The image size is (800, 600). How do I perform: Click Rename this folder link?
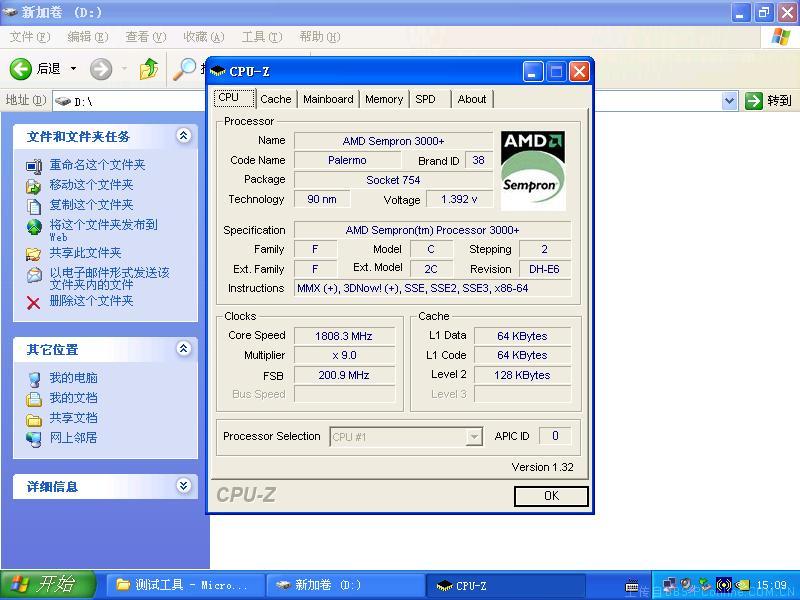97,165
